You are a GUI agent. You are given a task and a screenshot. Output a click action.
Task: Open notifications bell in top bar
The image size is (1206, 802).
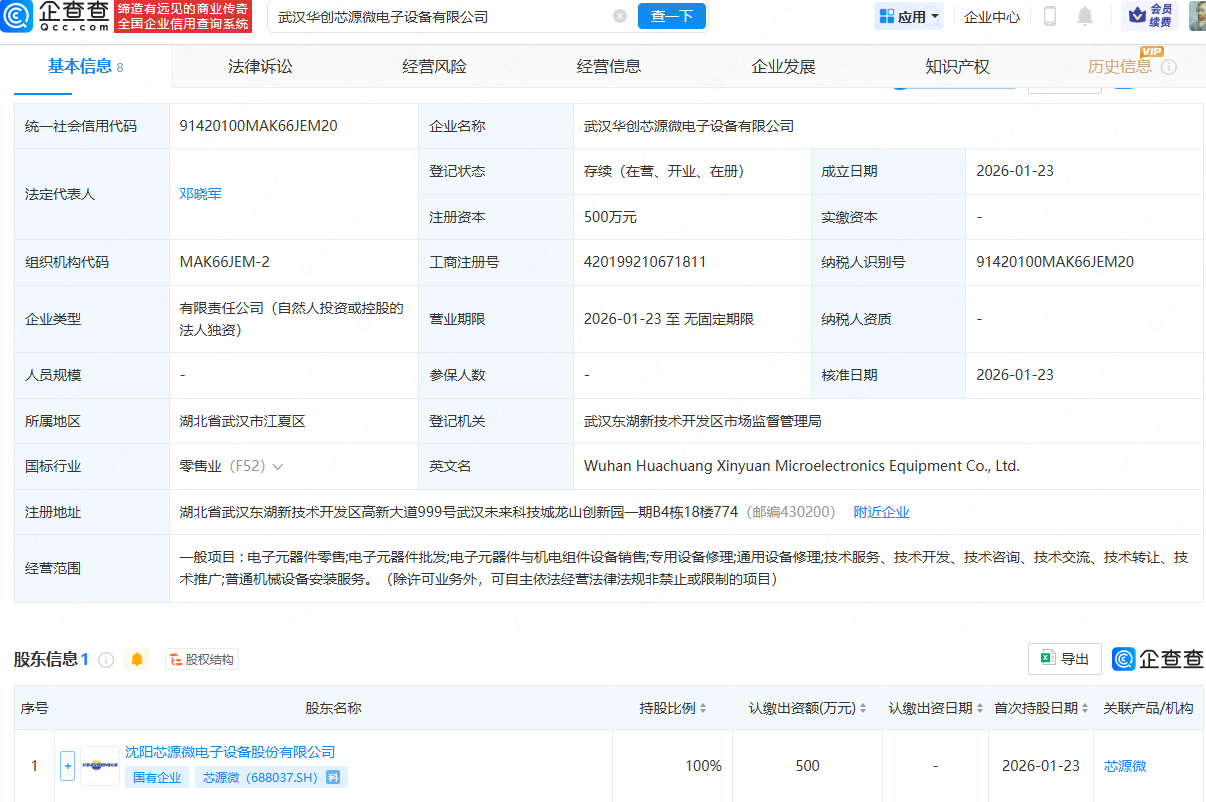(x=1085, y=16)
